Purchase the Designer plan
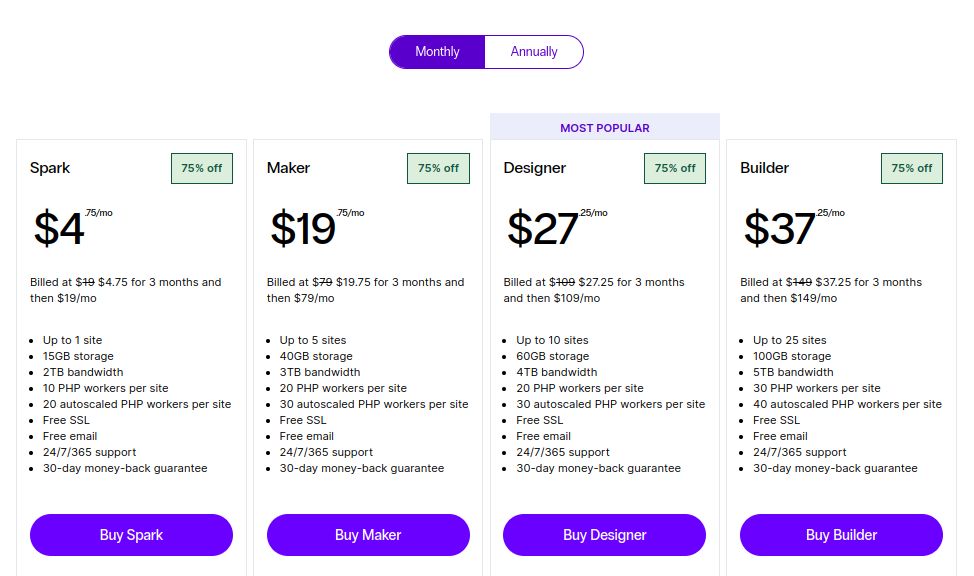 tap(604, 535)
